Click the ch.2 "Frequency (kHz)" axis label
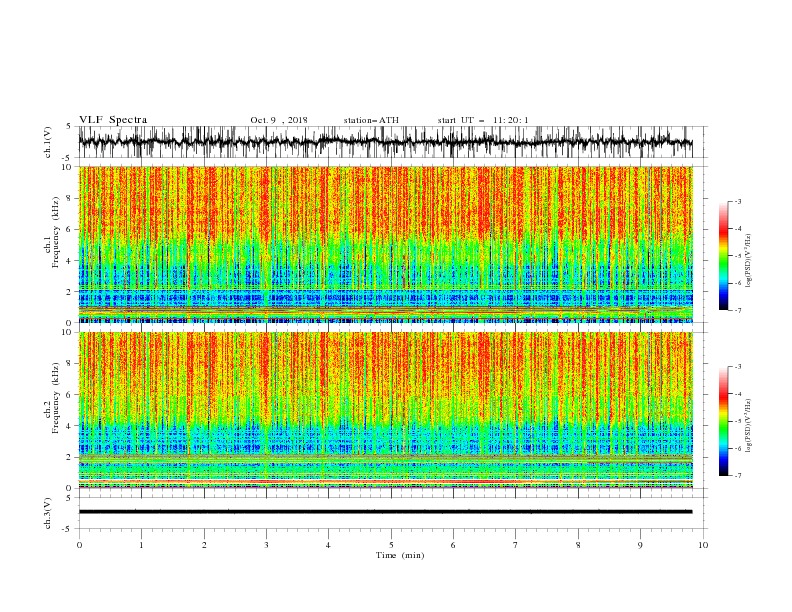Screen dimensions: 792x612 [56, 398]
